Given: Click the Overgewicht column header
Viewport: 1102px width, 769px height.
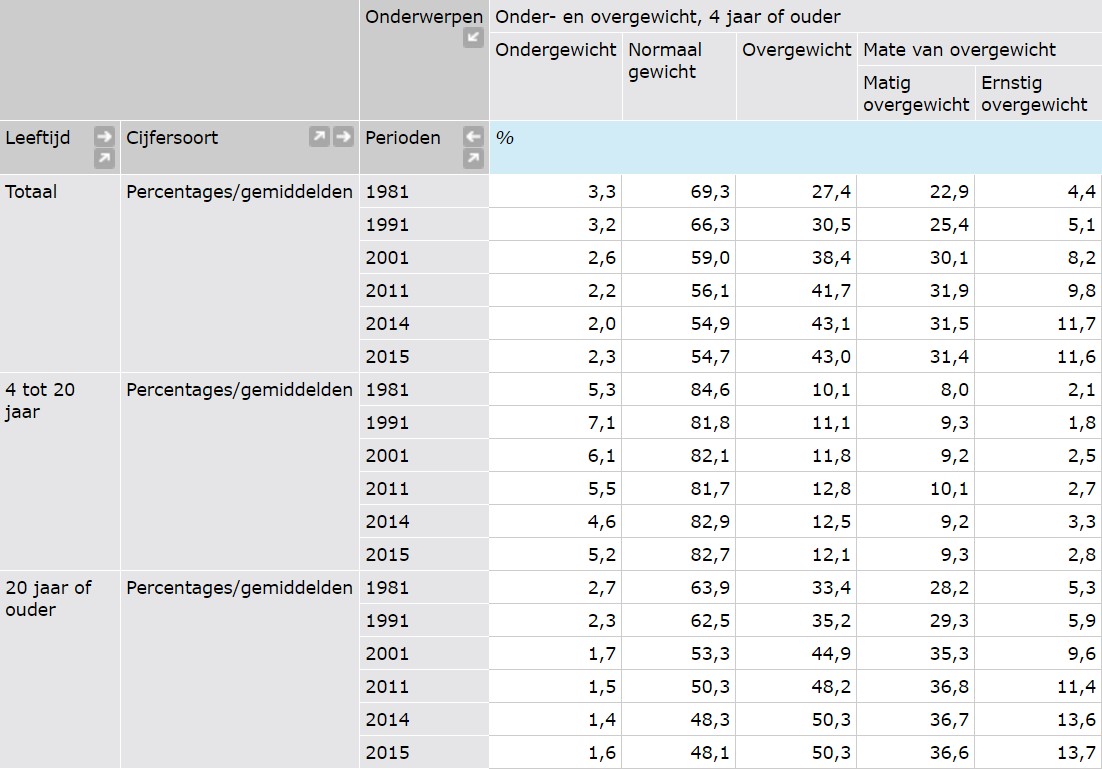Looking at the screenshot, I should coord(796,50).
